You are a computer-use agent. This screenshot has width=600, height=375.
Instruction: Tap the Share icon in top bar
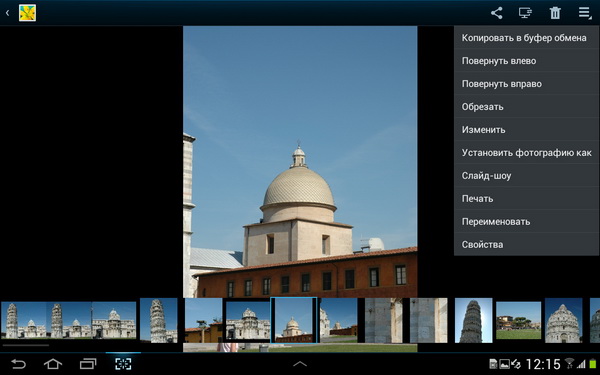(x=496, y=13)
